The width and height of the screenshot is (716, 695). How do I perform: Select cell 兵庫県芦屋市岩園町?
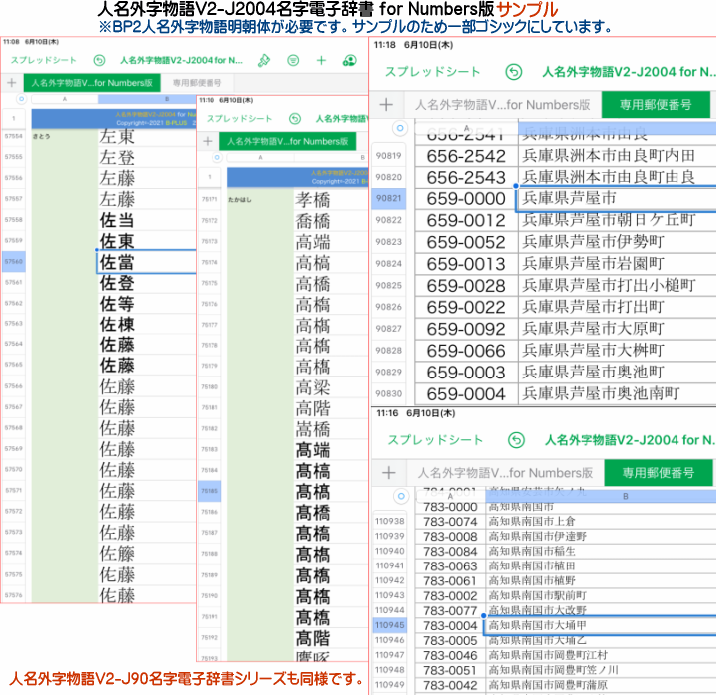click(617, 264)
